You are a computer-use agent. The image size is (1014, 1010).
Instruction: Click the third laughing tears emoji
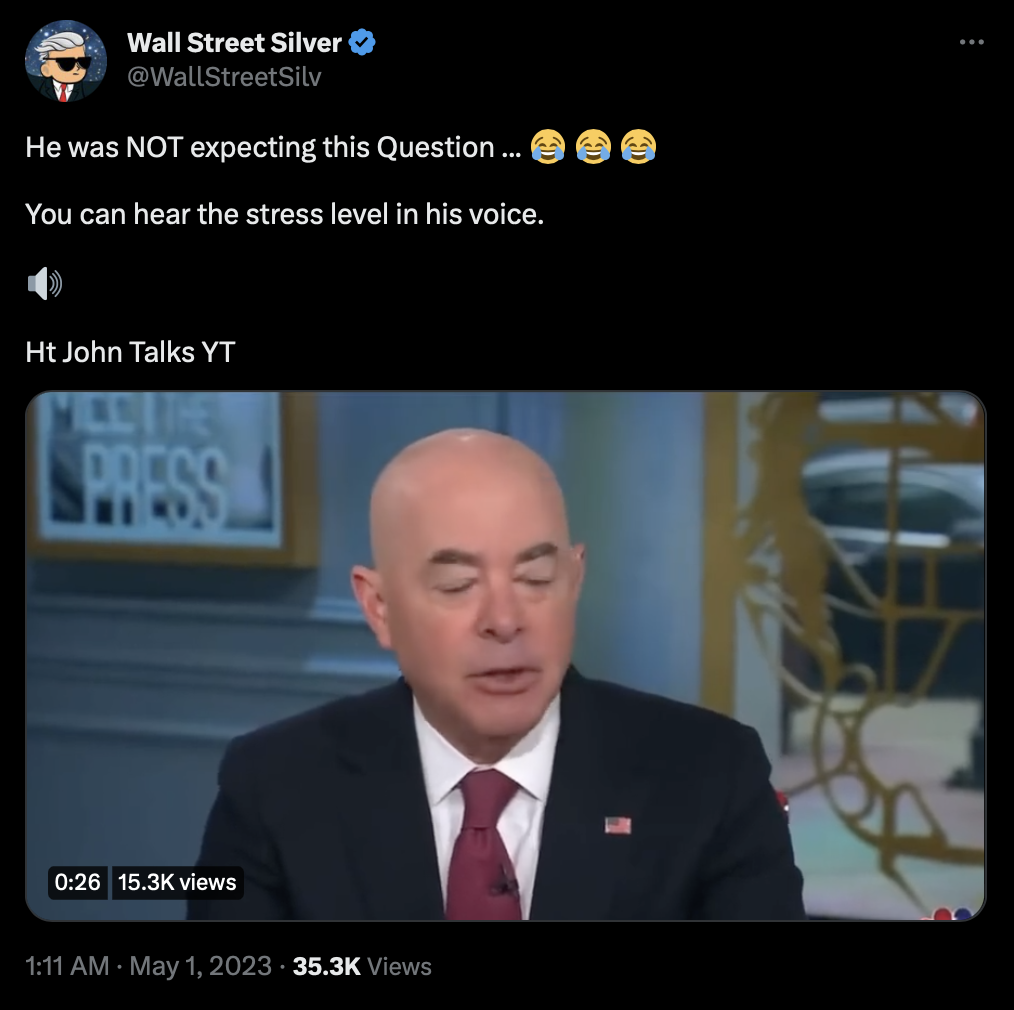click(x=638, y=146)
